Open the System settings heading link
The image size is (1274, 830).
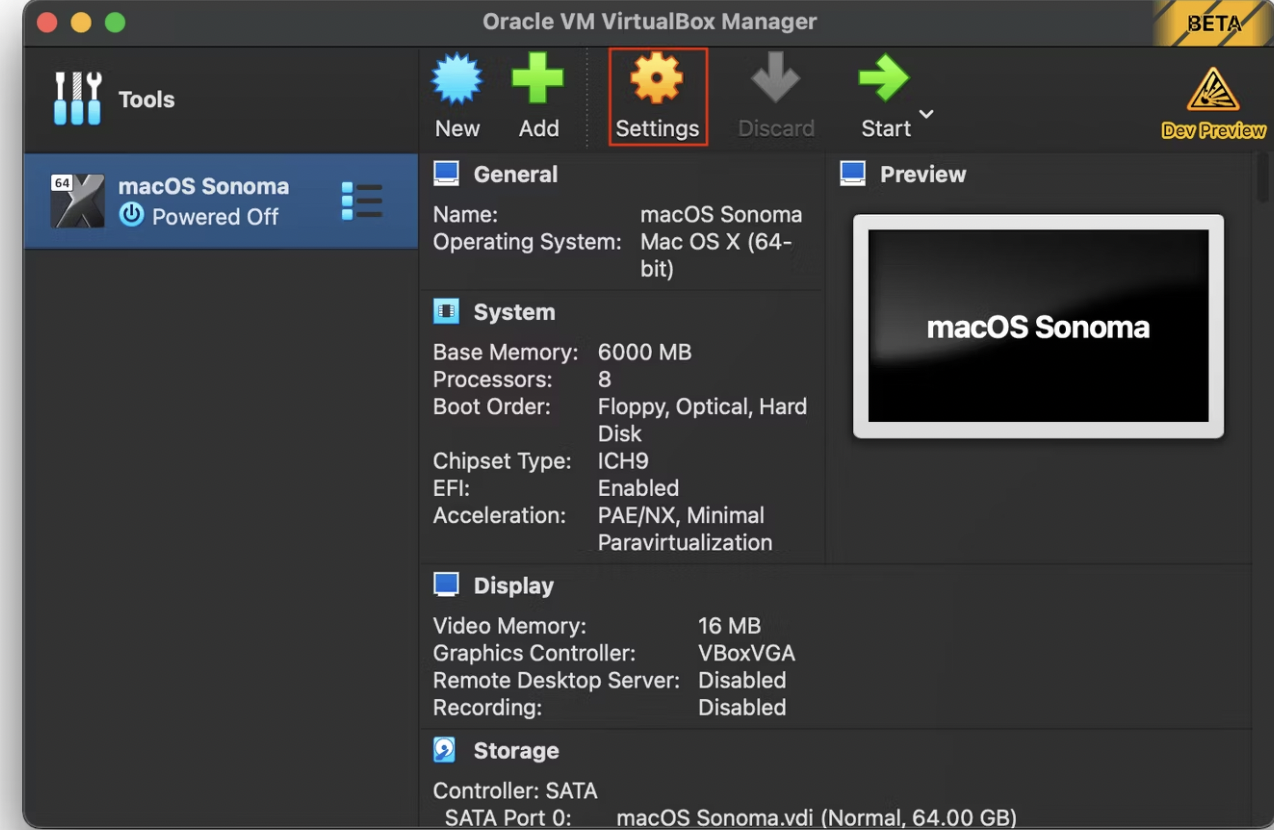514,312
